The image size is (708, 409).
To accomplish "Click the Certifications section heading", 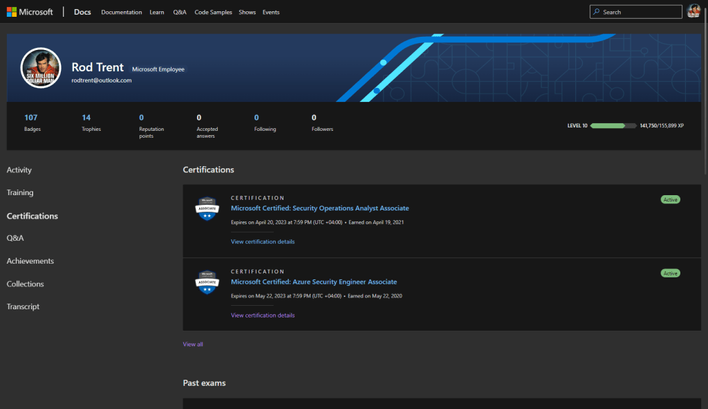I will coord(208,170).
